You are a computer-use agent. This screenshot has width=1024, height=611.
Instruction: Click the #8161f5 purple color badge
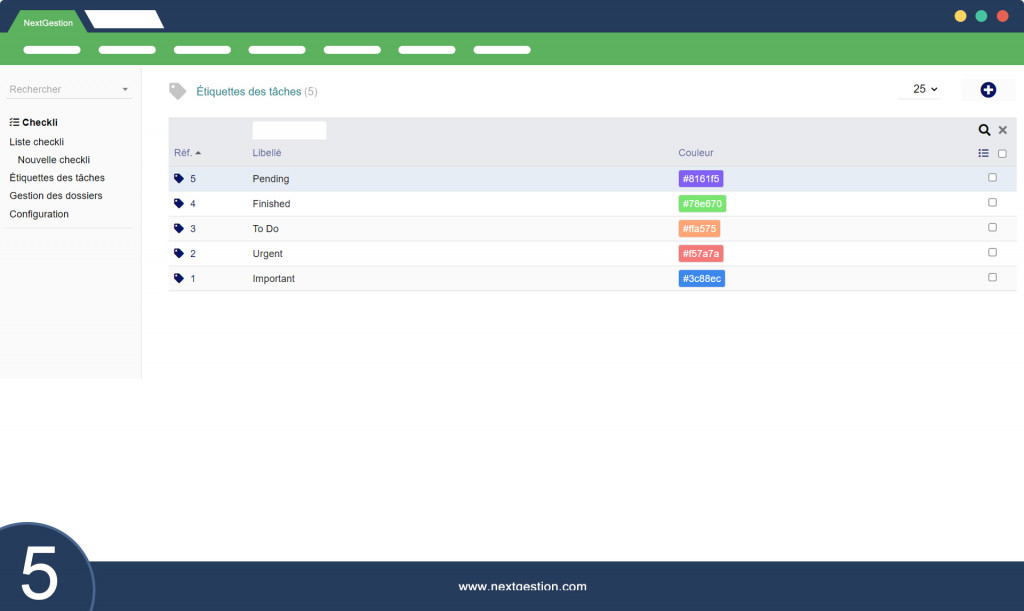(701, 178)
